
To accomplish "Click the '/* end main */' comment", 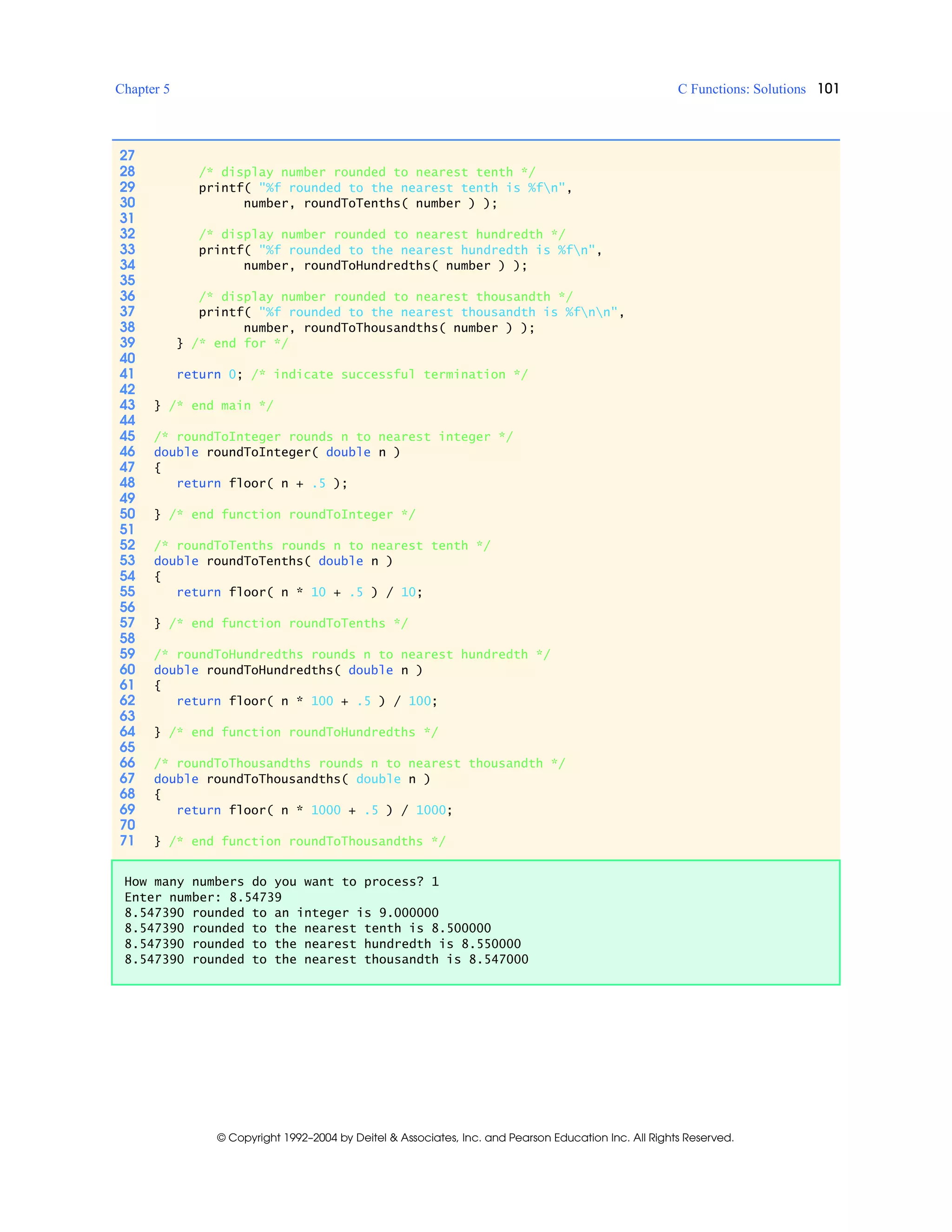I will pyautogui.click(x=221, y=405).
